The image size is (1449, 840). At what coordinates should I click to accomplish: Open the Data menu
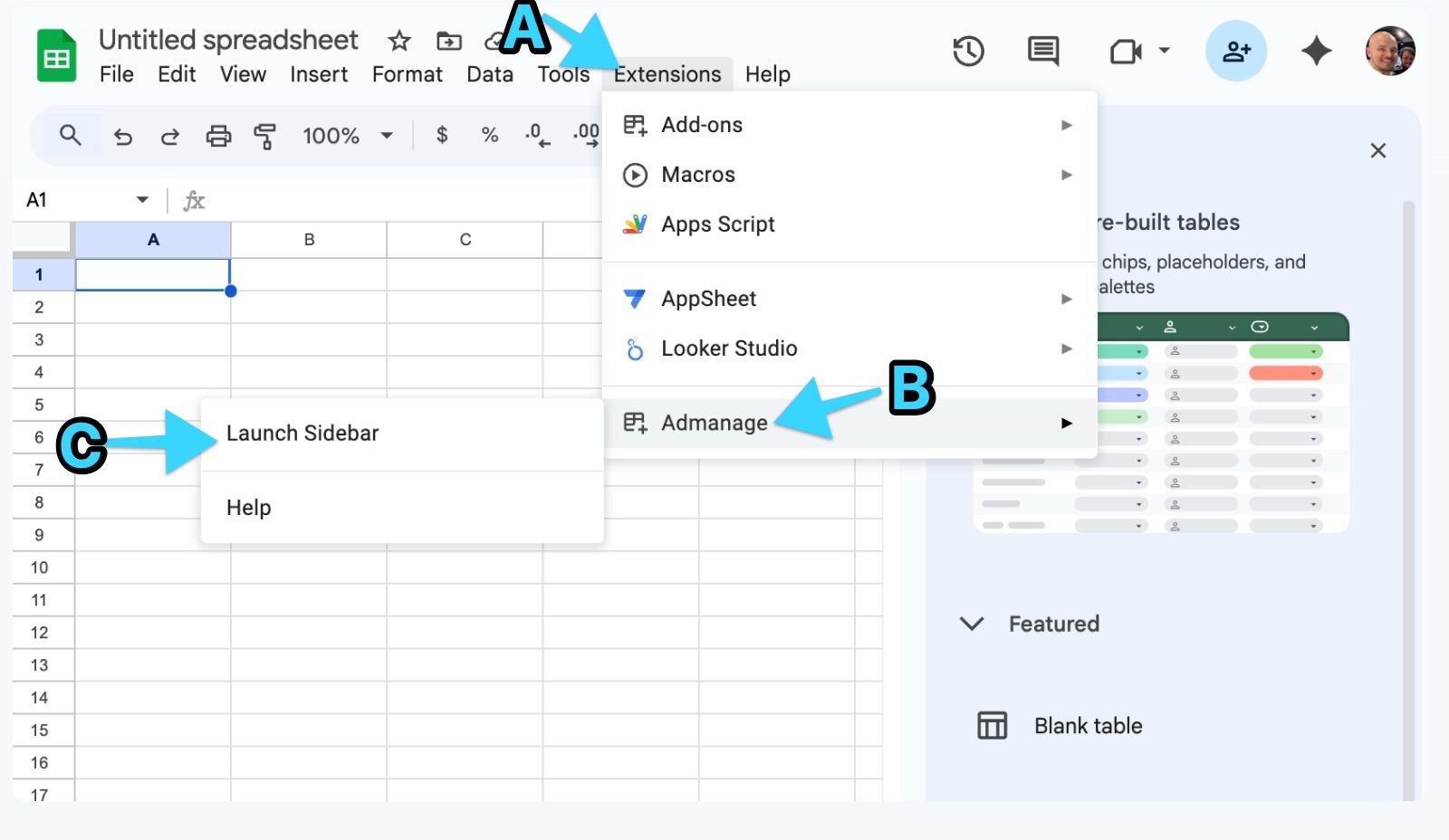490,74
